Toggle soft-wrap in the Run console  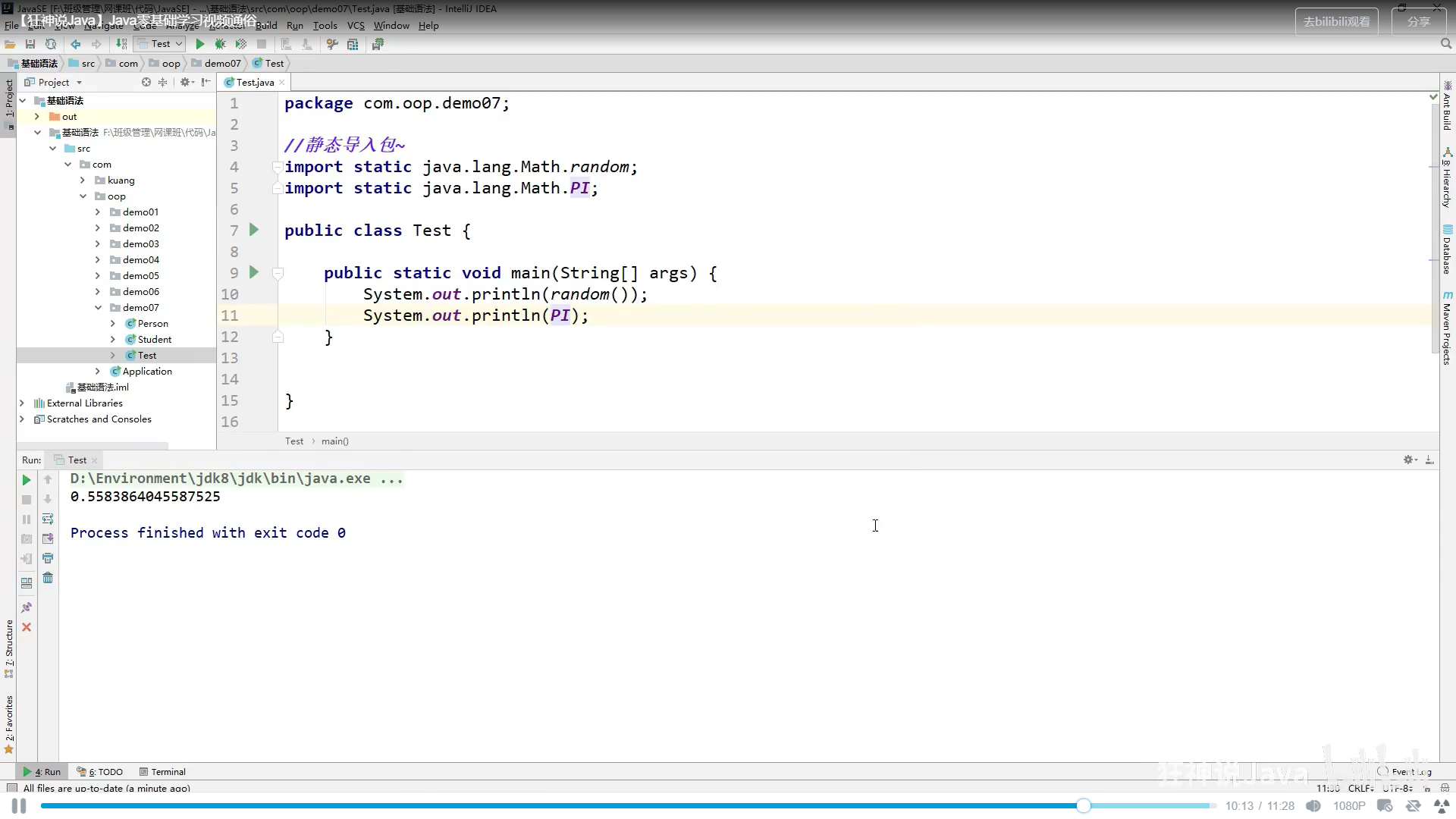(x=48, y=519)
